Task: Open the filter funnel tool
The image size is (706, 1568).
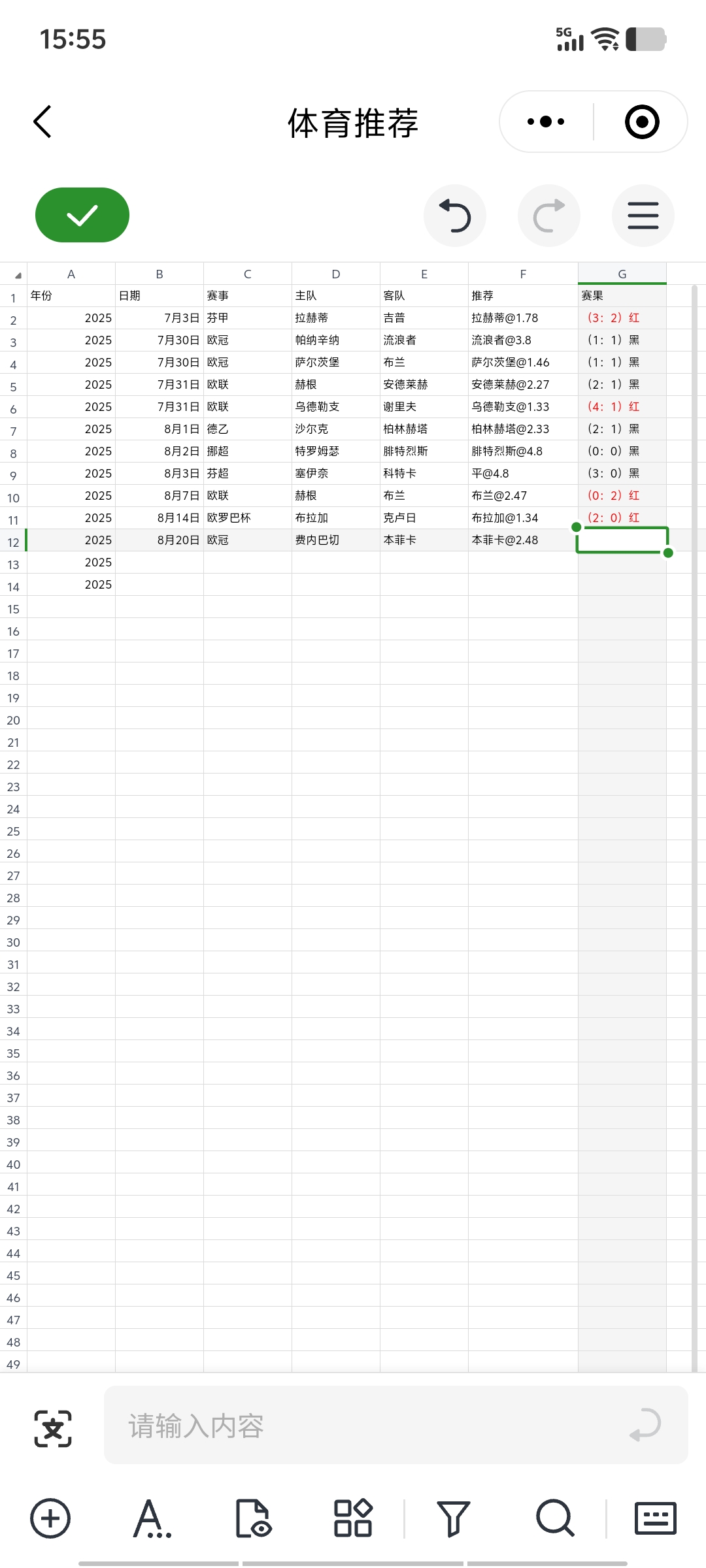Action: pyautogui.click(x=453, y=1518)
